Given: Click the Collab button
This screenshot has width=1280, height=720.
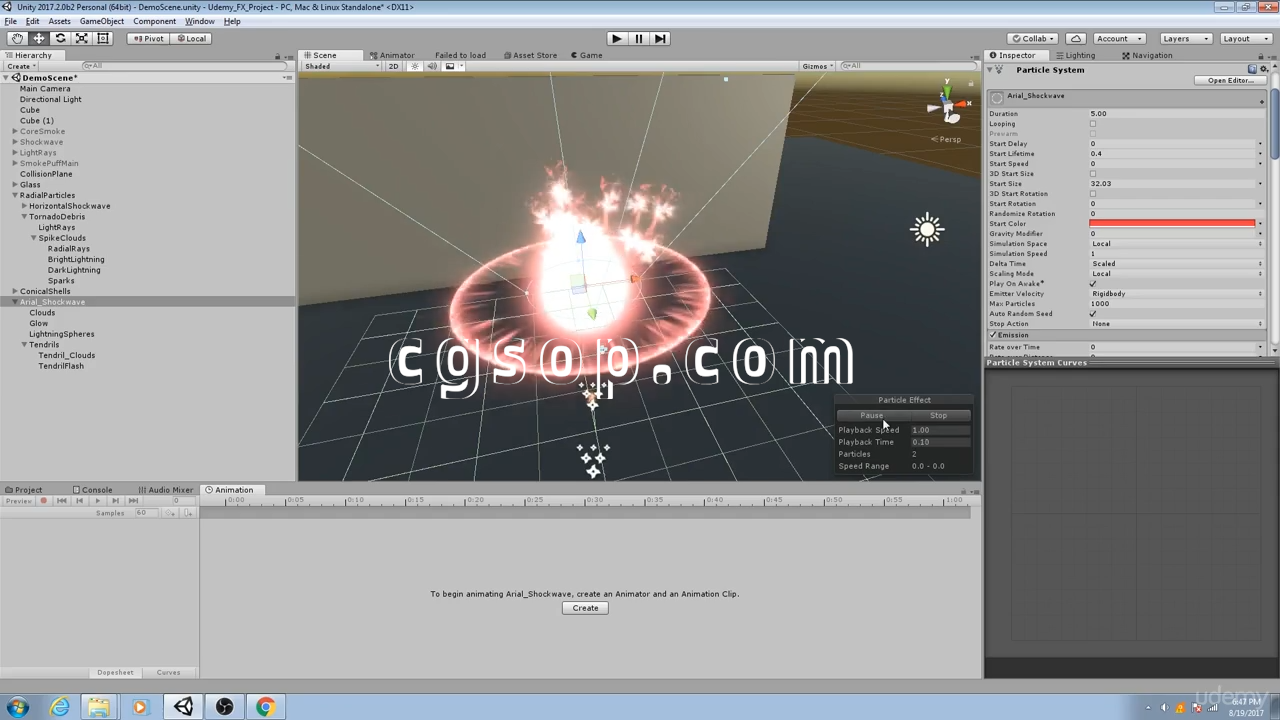Looking at the screenshot, I should (x=1033, y=38).
